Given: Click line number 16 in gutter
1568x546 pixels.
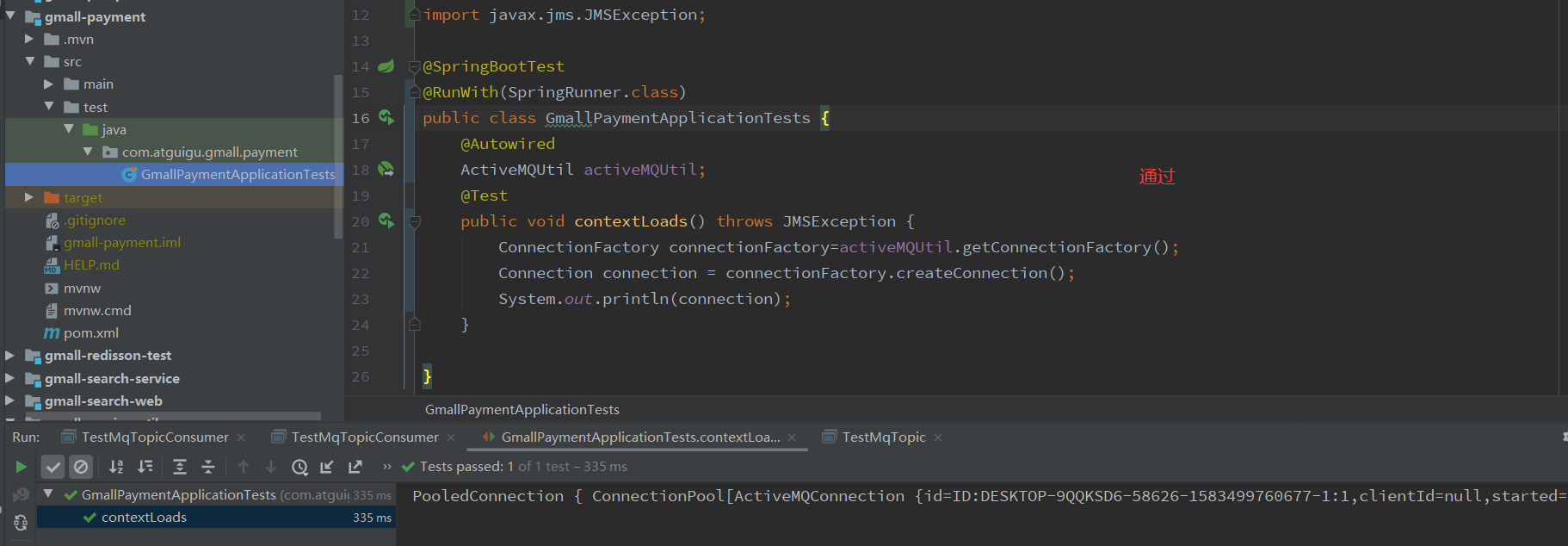Looking at the screenshot, I should pyautogui.click(x=361, y=118).
